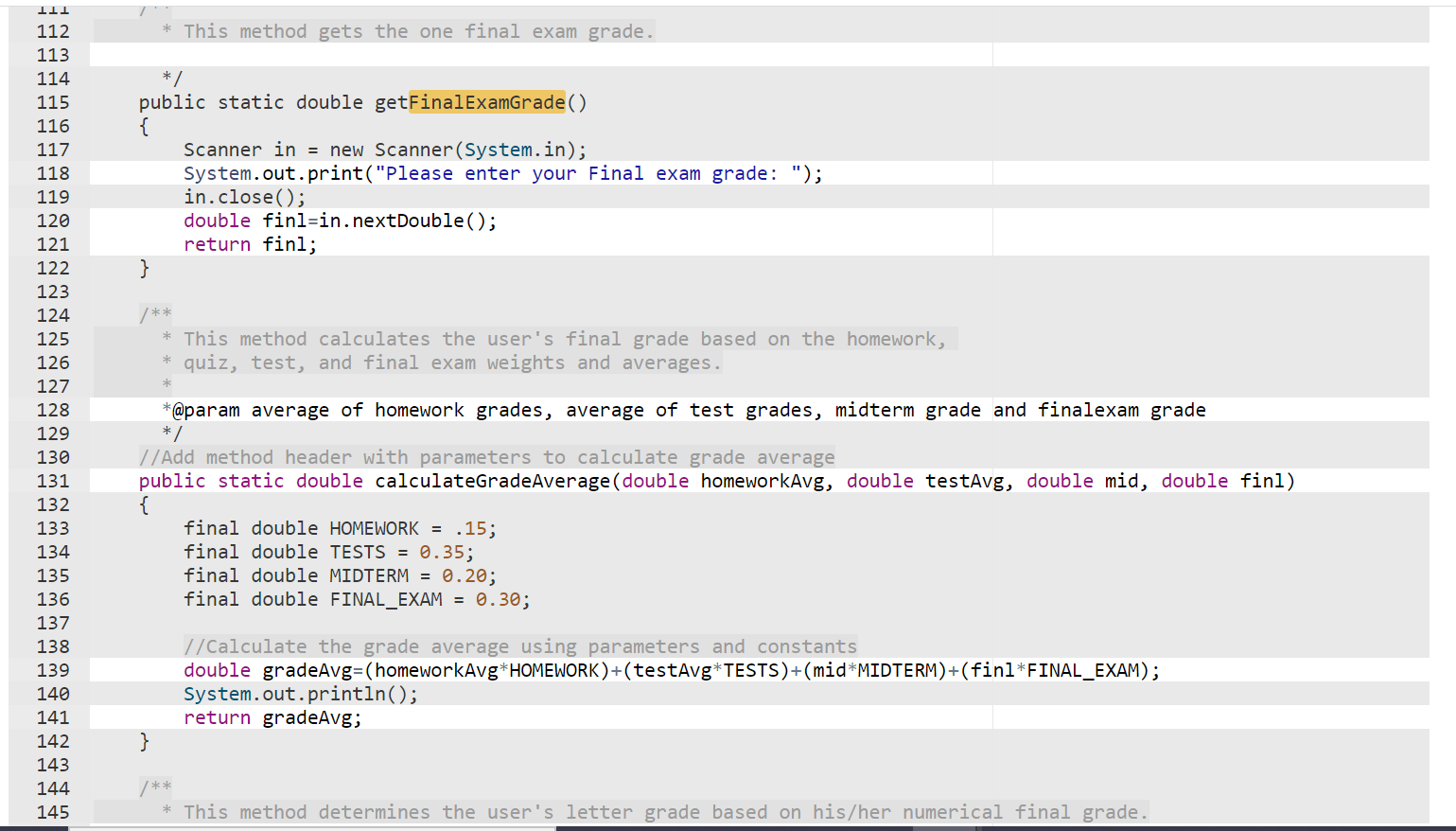
Task: Click line number 131
Action: (52, 481)
